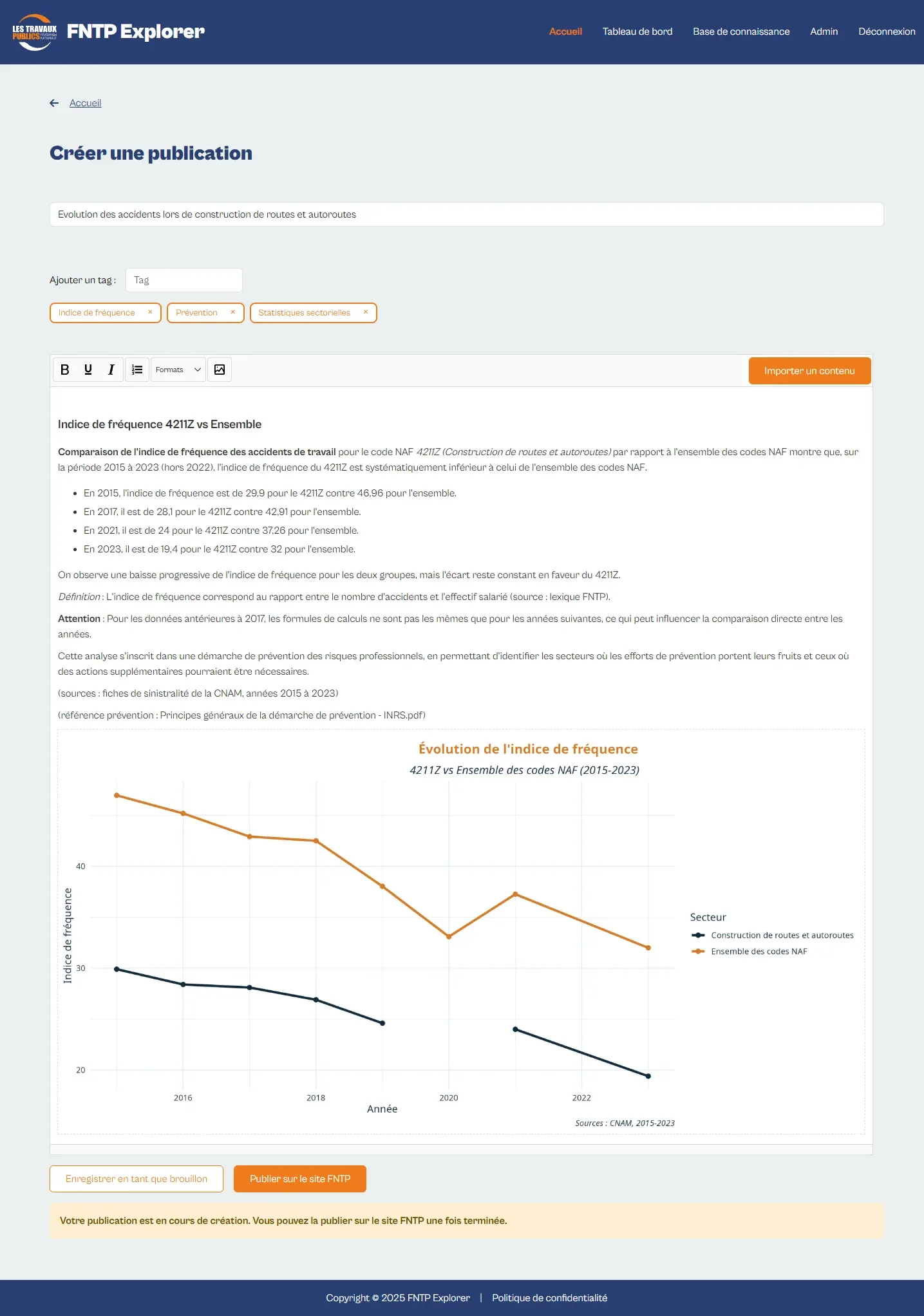Click the 'Sources : CNAM, 2015-2023' chart caption

(625, 1123)
